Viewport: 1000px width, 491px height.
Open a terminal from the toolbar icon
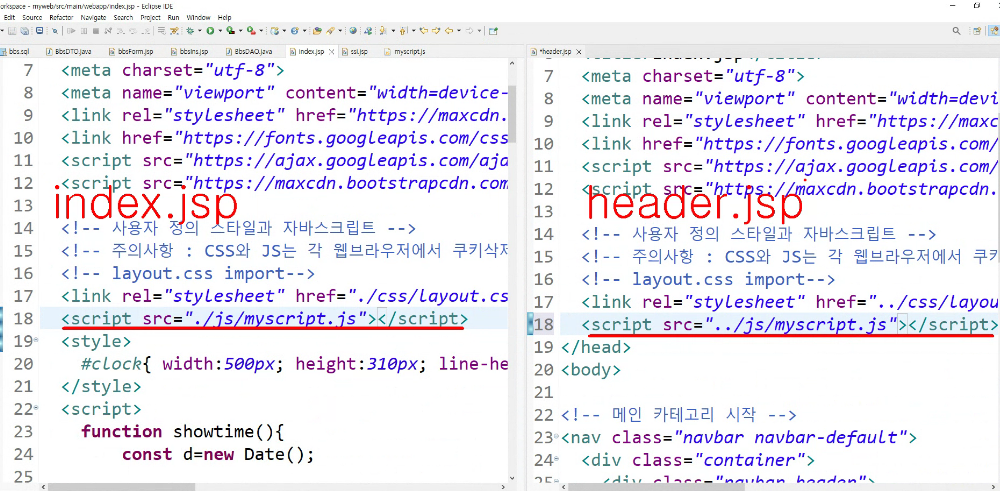(40, 30)
